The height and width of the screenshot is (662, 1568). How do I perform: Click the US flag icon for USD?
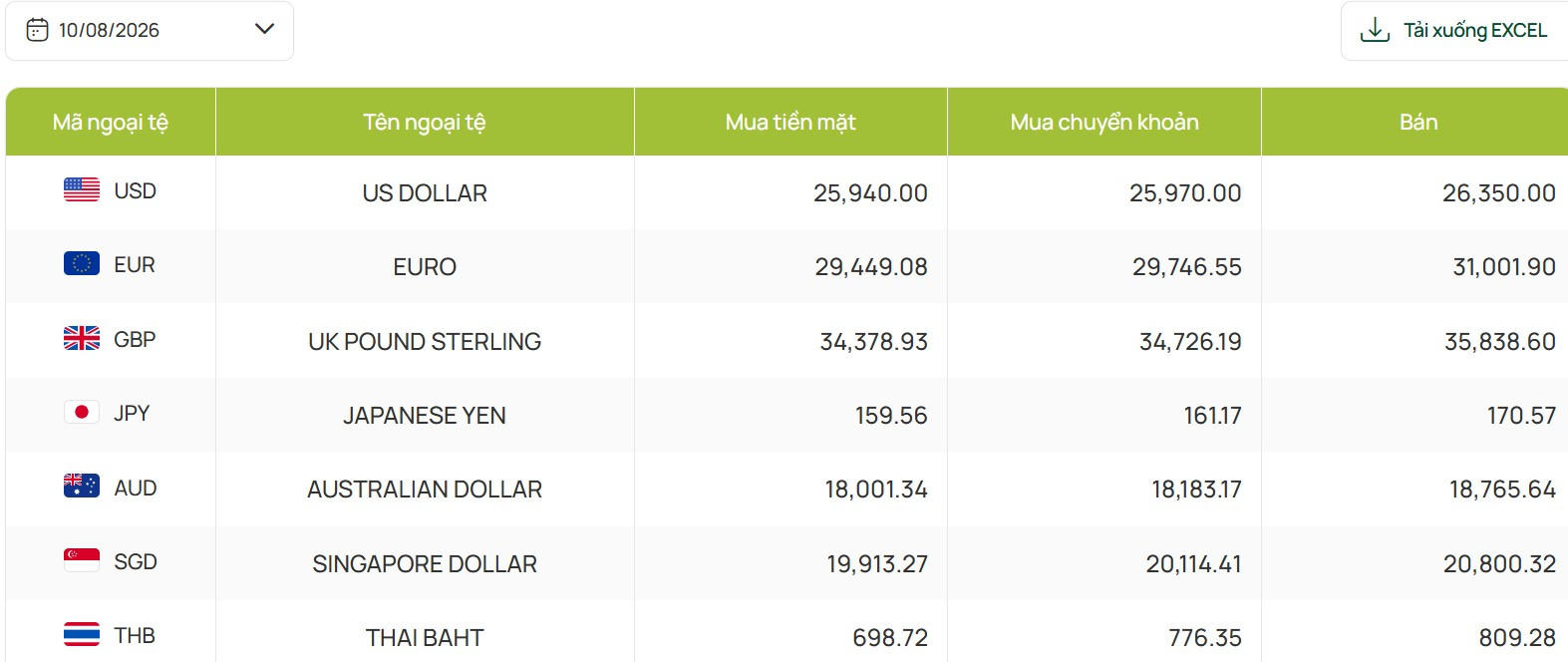pos(82,189)
